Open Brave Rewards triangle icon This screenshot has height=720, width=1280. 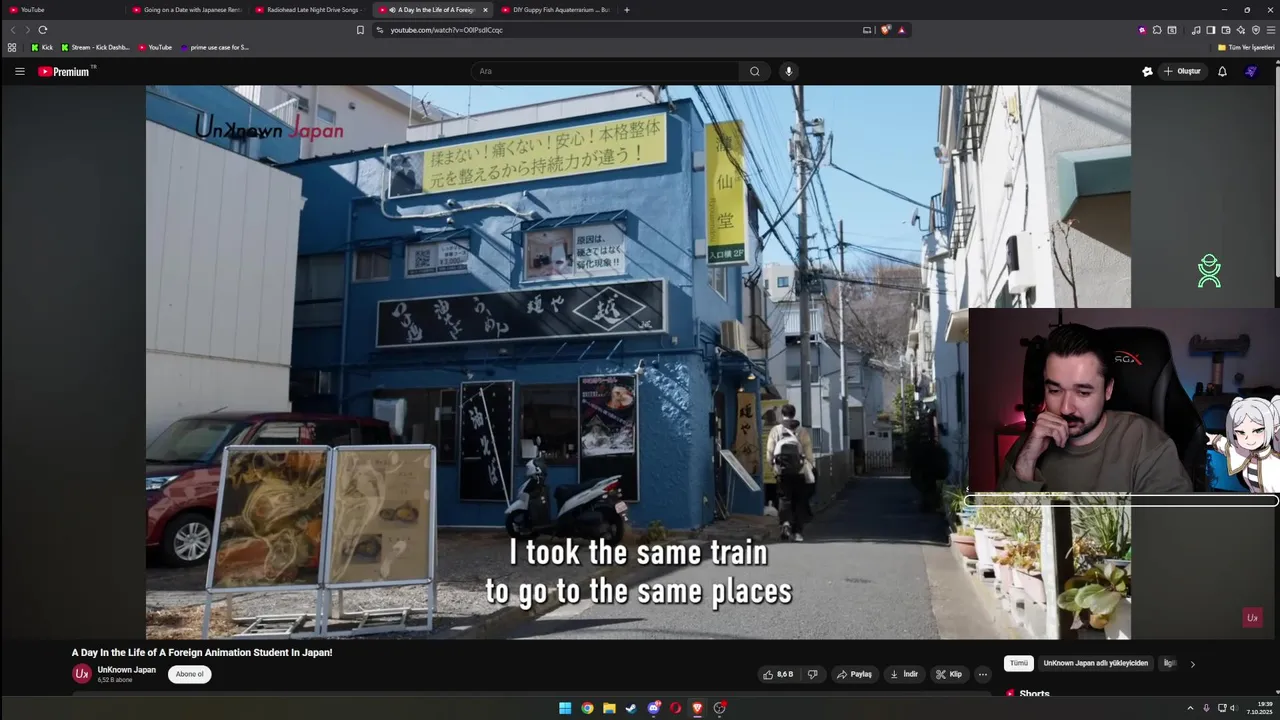click(901, 30)
